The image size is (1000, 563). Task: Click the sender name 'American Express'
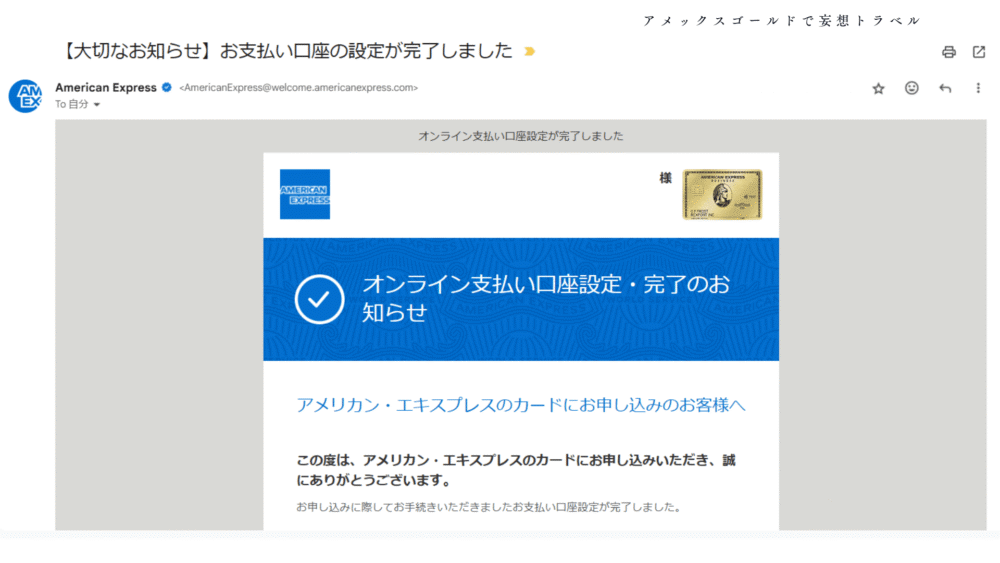[106, 87]
